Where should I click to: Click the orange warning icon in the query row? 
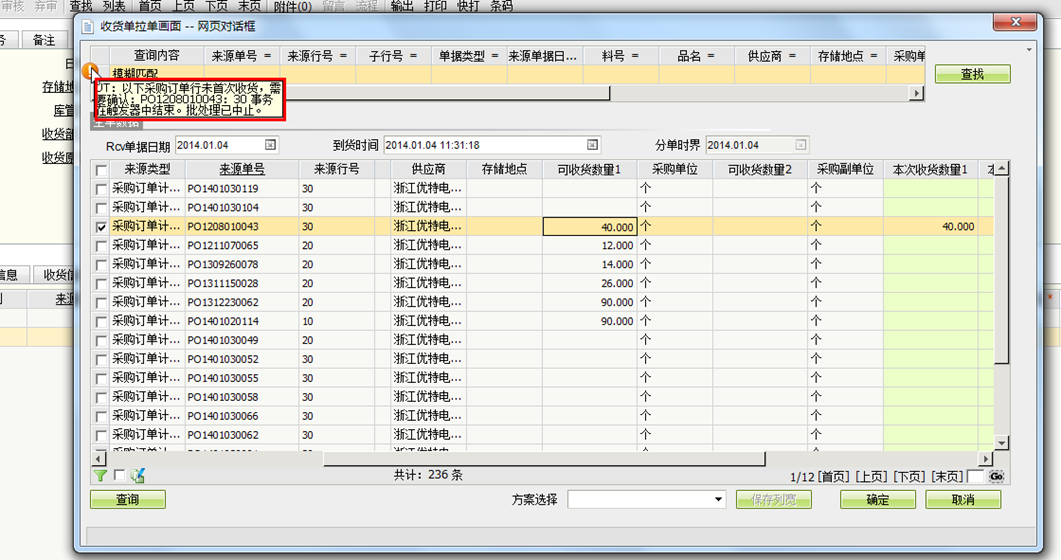click(91, 73)
